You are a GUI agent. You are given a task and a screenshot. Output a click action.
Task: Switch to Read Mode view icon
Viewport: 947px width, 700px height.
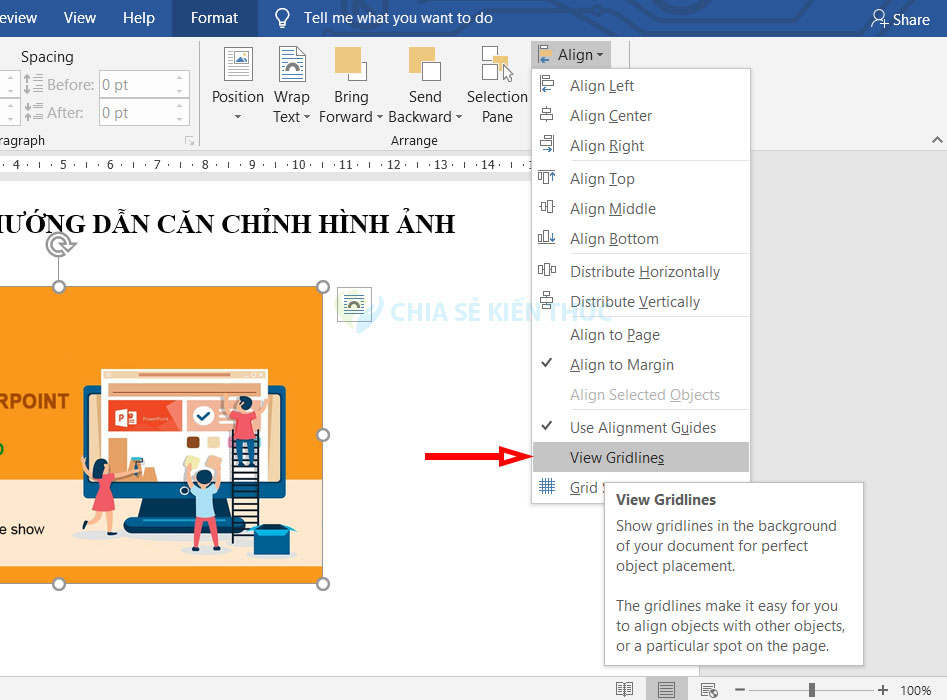(624, 689)
